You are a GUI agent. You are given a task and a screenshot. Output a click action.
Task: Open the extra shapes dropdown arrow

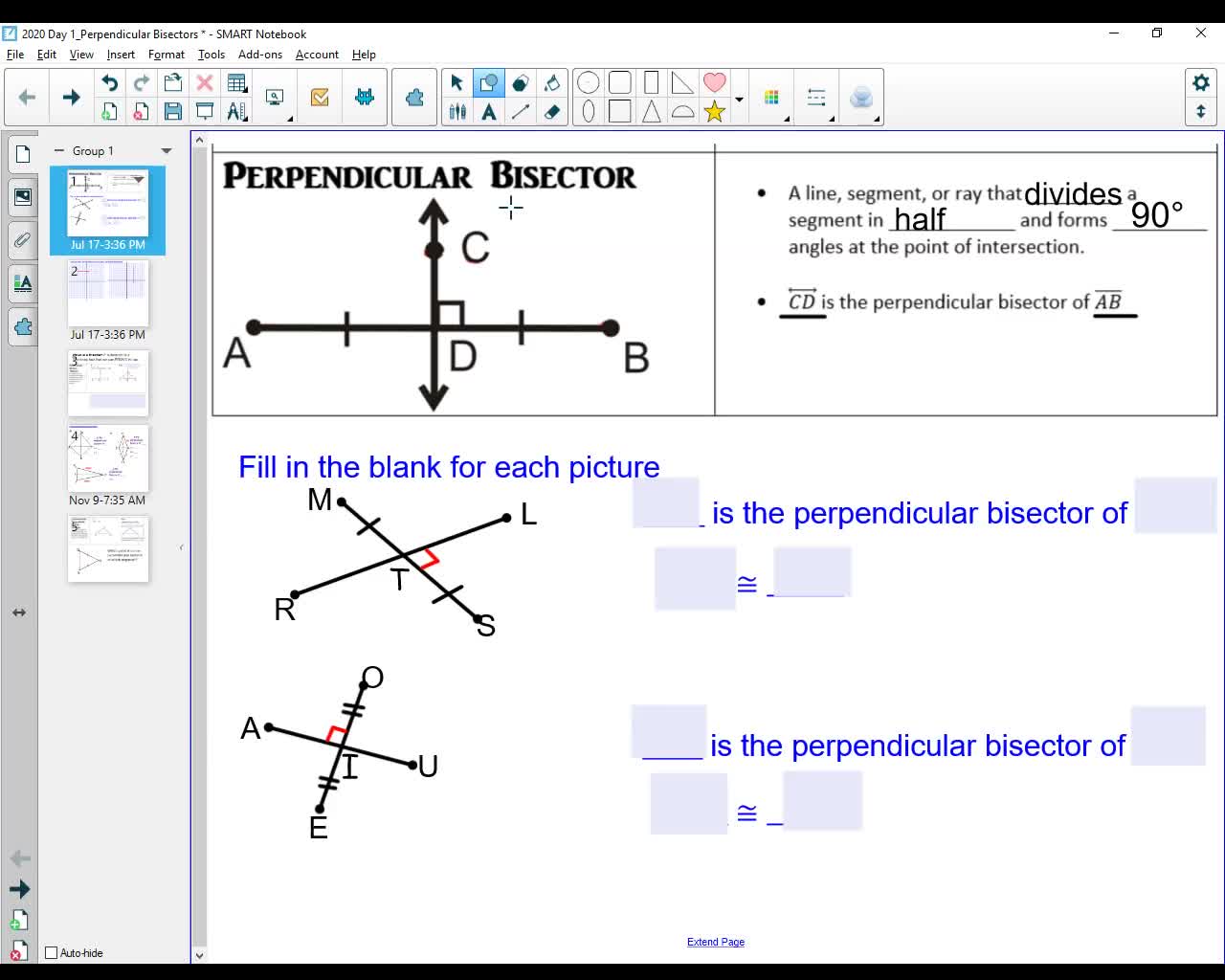point(738,97)
